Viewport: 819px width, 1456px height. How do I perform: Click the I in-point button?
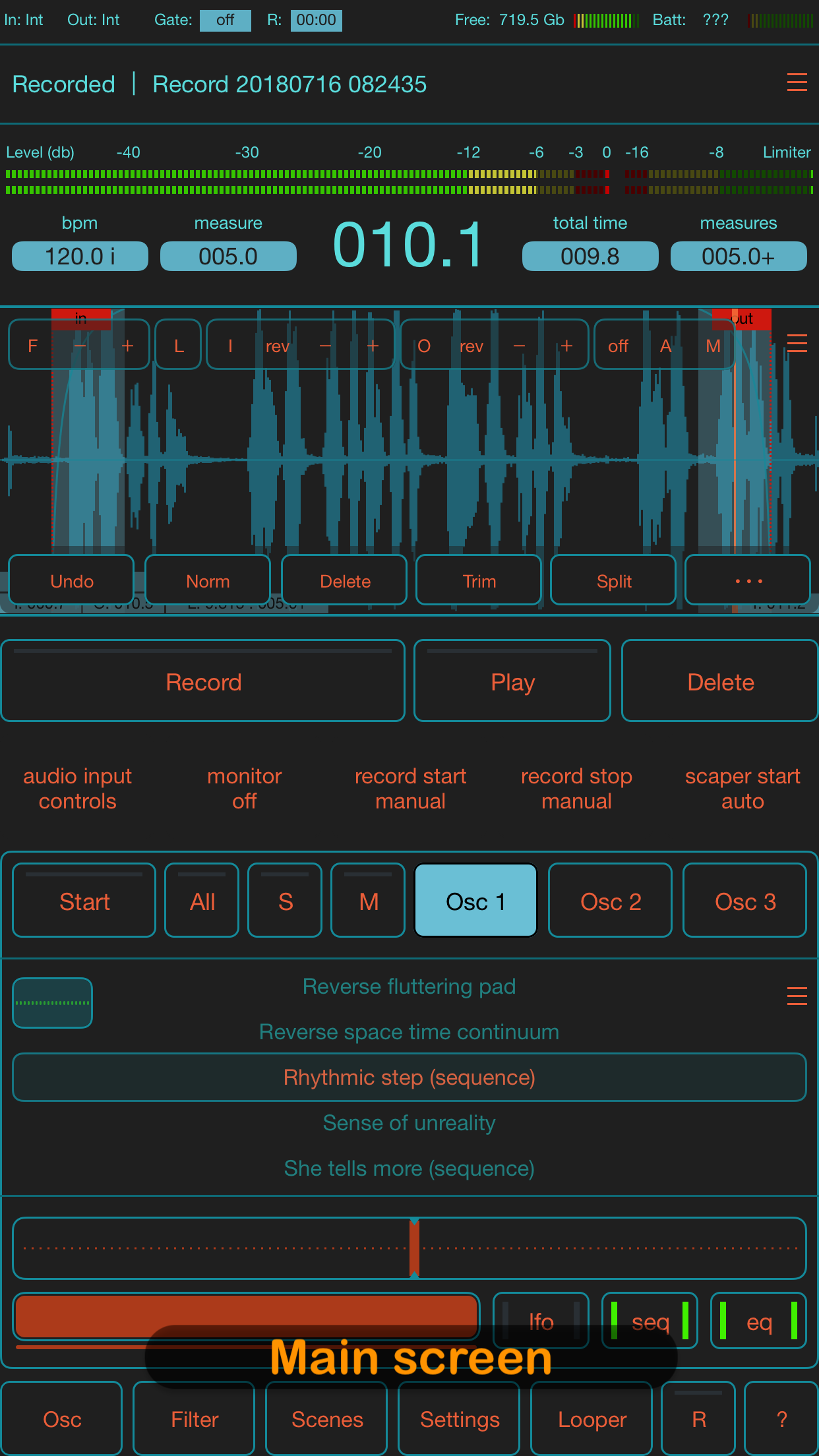(230, 346)
